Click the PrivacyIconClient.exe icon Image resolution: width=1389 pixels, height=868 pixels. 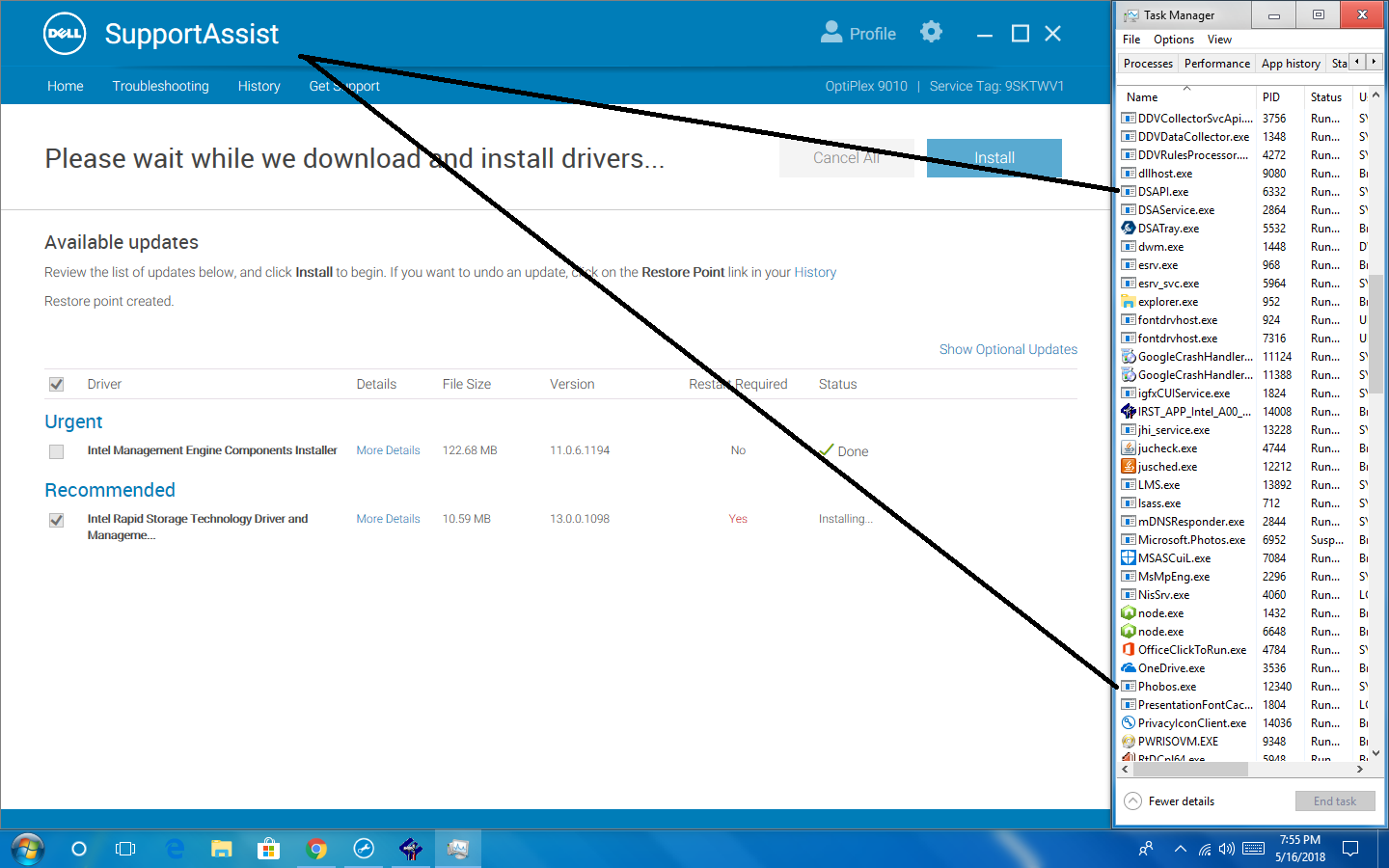point(1128,723)
